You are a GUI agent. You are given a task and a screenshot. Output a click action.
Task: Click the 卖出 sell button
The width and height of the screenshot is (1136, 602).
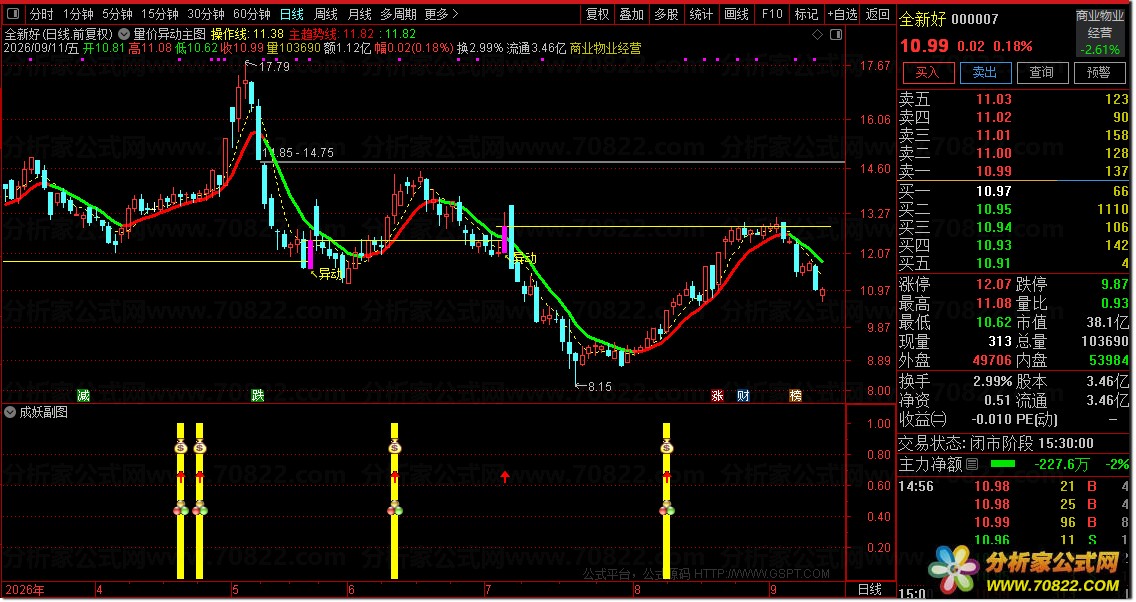[x=985, y=72]
